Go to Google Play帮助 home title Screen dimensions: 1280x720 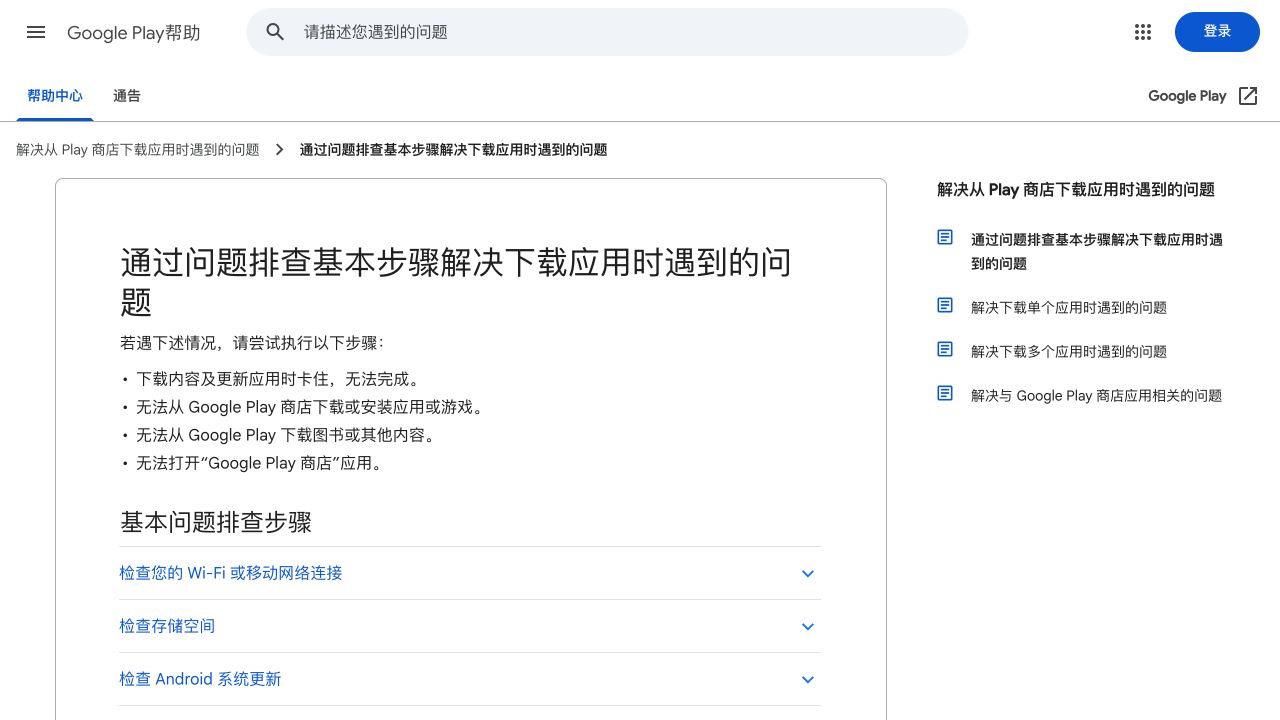pyautogui.click(x=134, y=33)
